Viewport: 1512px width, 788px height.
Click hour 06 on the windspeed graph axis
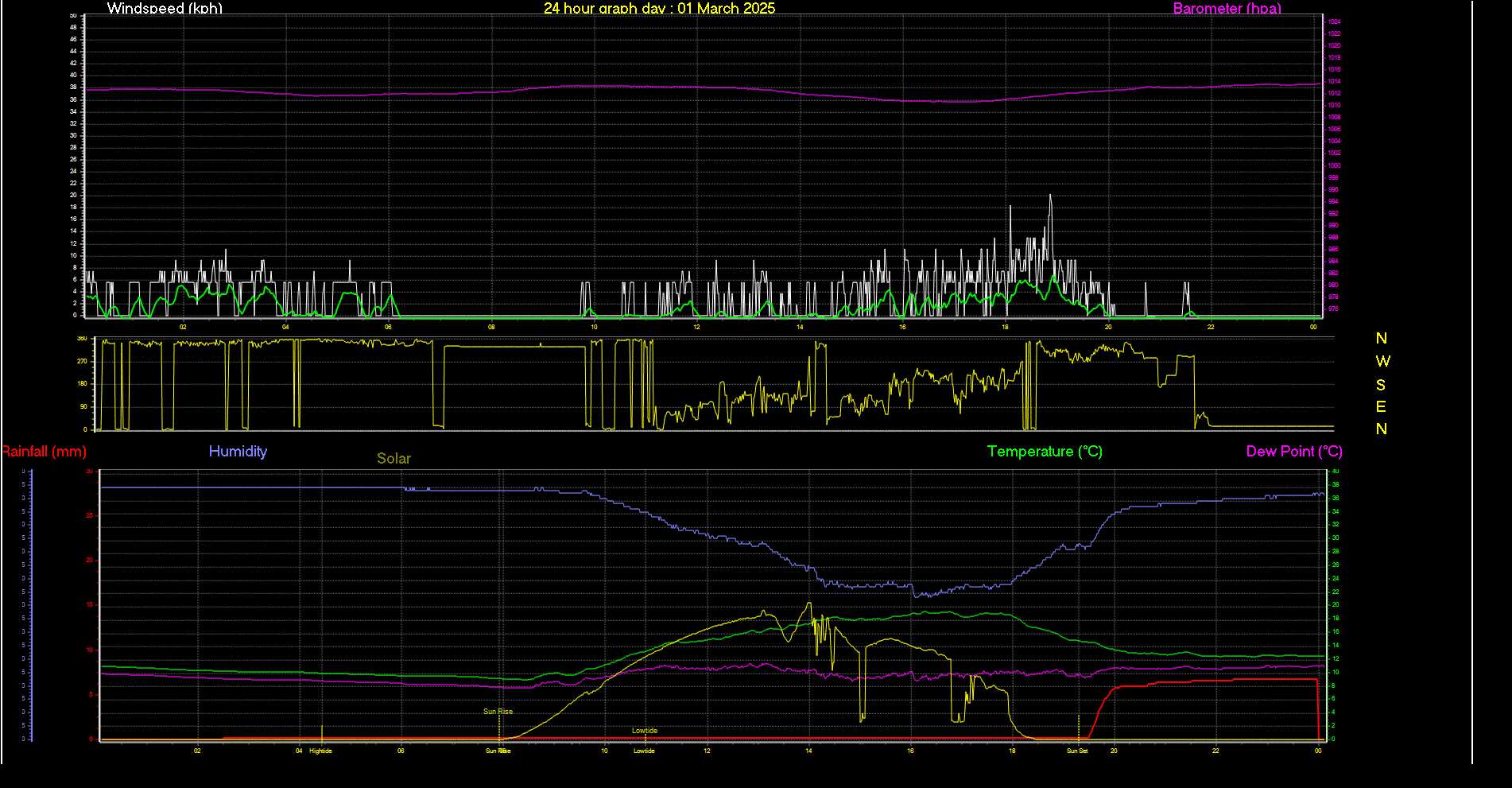click(388, 327)
